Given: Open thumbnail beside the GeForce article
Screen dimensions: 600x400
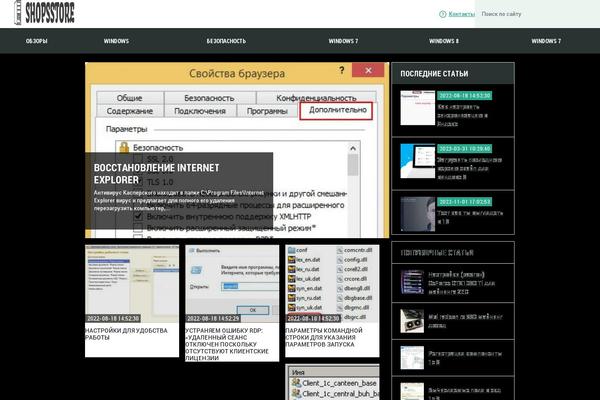Looking at the screenshot, I should (x=412, y=282).
